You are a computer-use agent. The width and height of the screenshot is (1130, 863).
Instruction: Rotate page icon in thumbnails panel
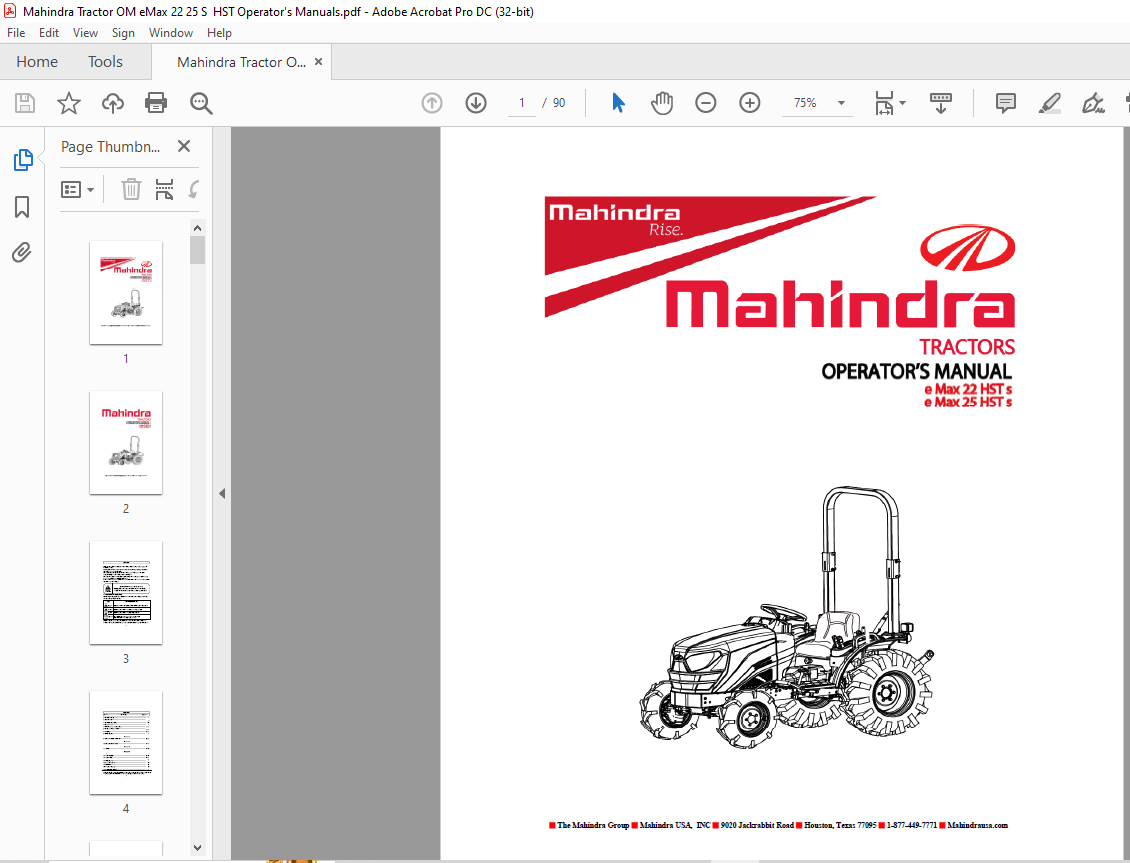193,189
